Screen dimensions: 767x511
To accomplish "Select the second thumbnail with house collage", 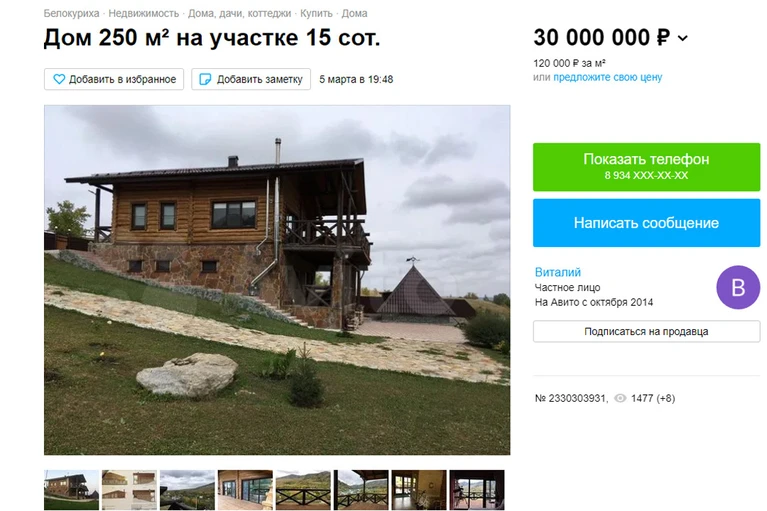I will [x=129, y=490].
